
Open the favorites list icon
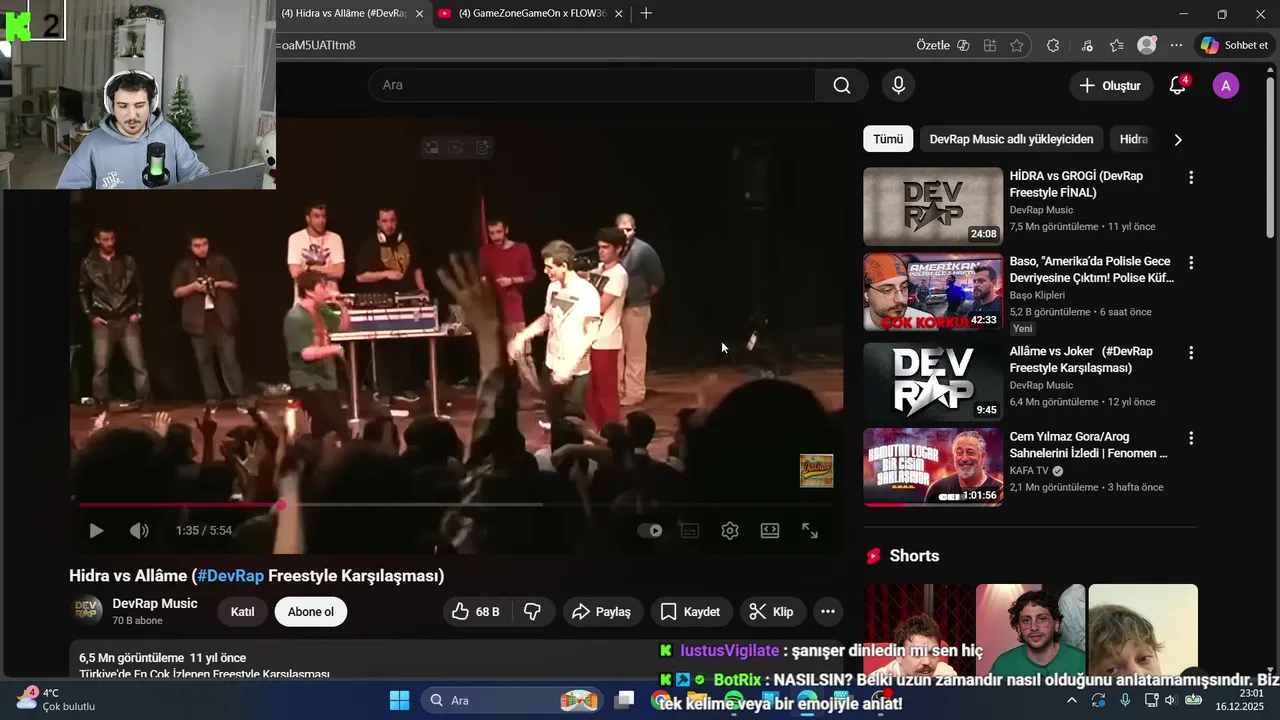(1117, 45)
